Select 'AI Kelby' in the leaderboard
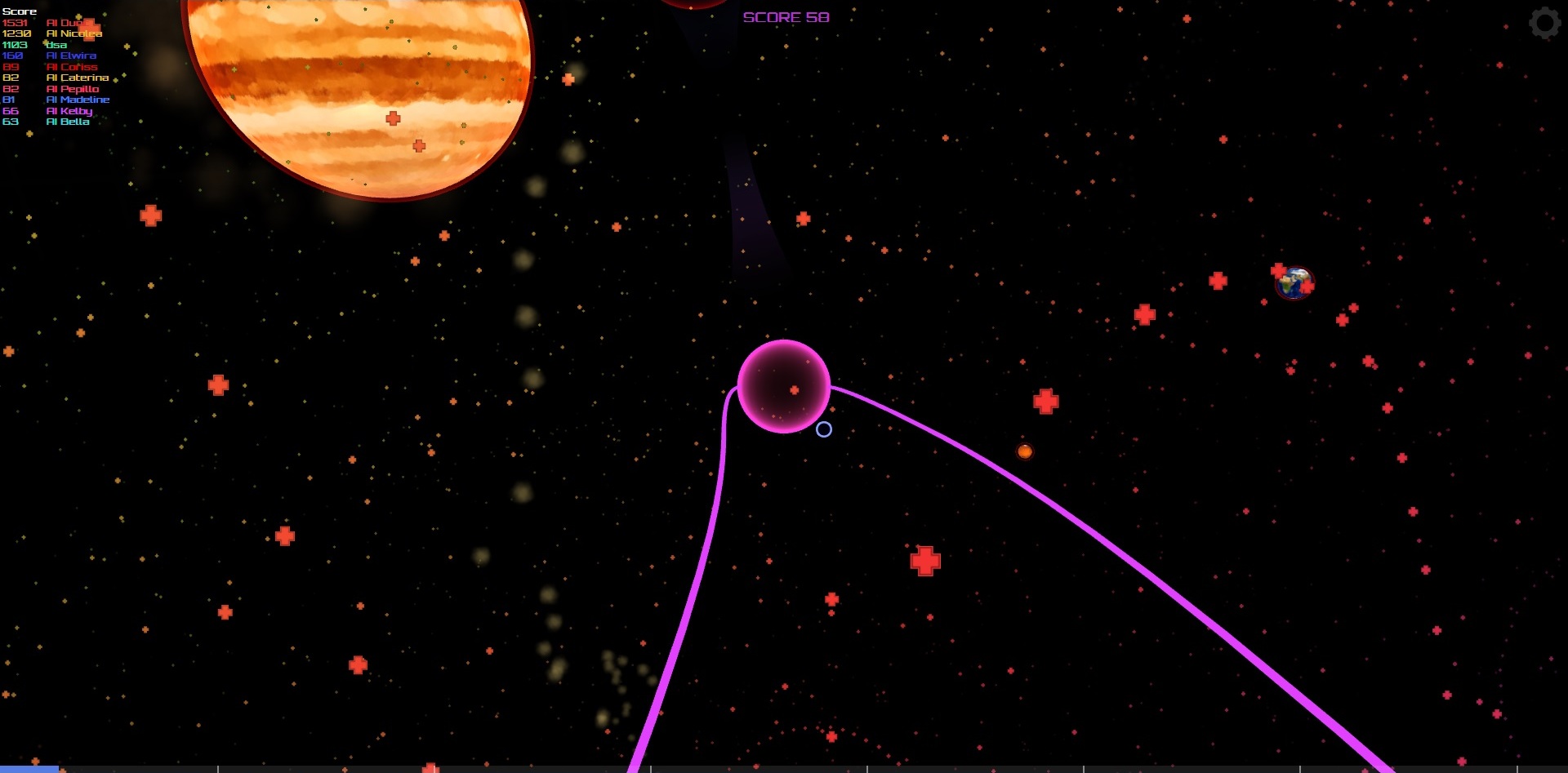 (x=69, y=111)
